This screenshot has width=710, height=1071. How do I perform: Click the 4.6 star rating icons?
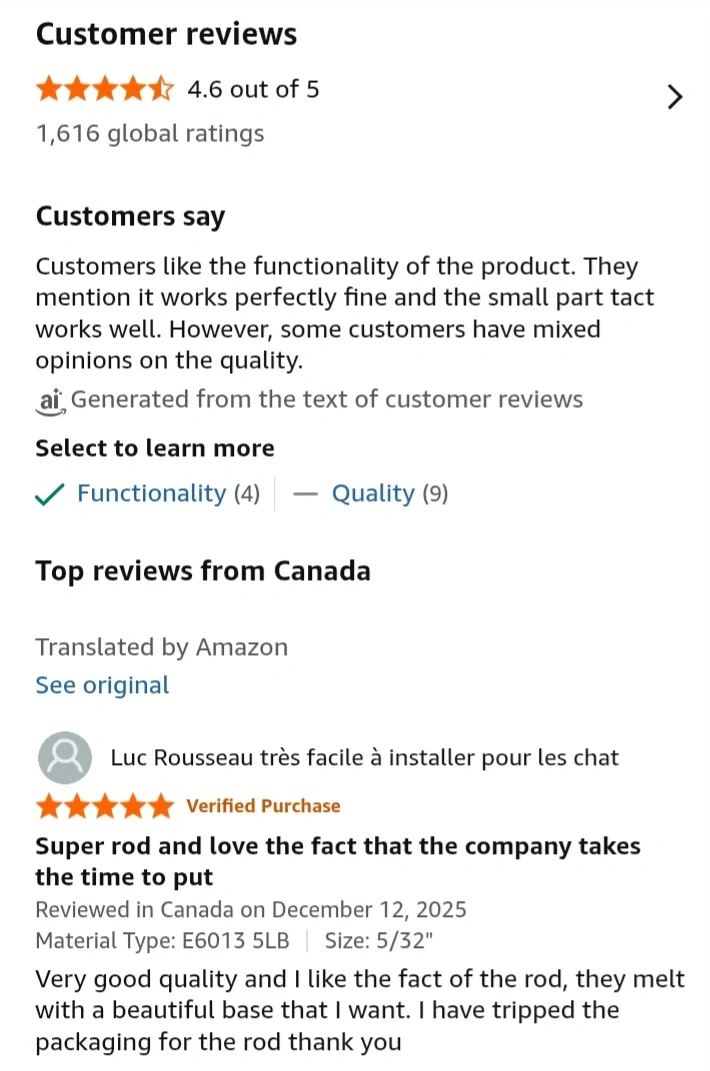click(104, 90)
